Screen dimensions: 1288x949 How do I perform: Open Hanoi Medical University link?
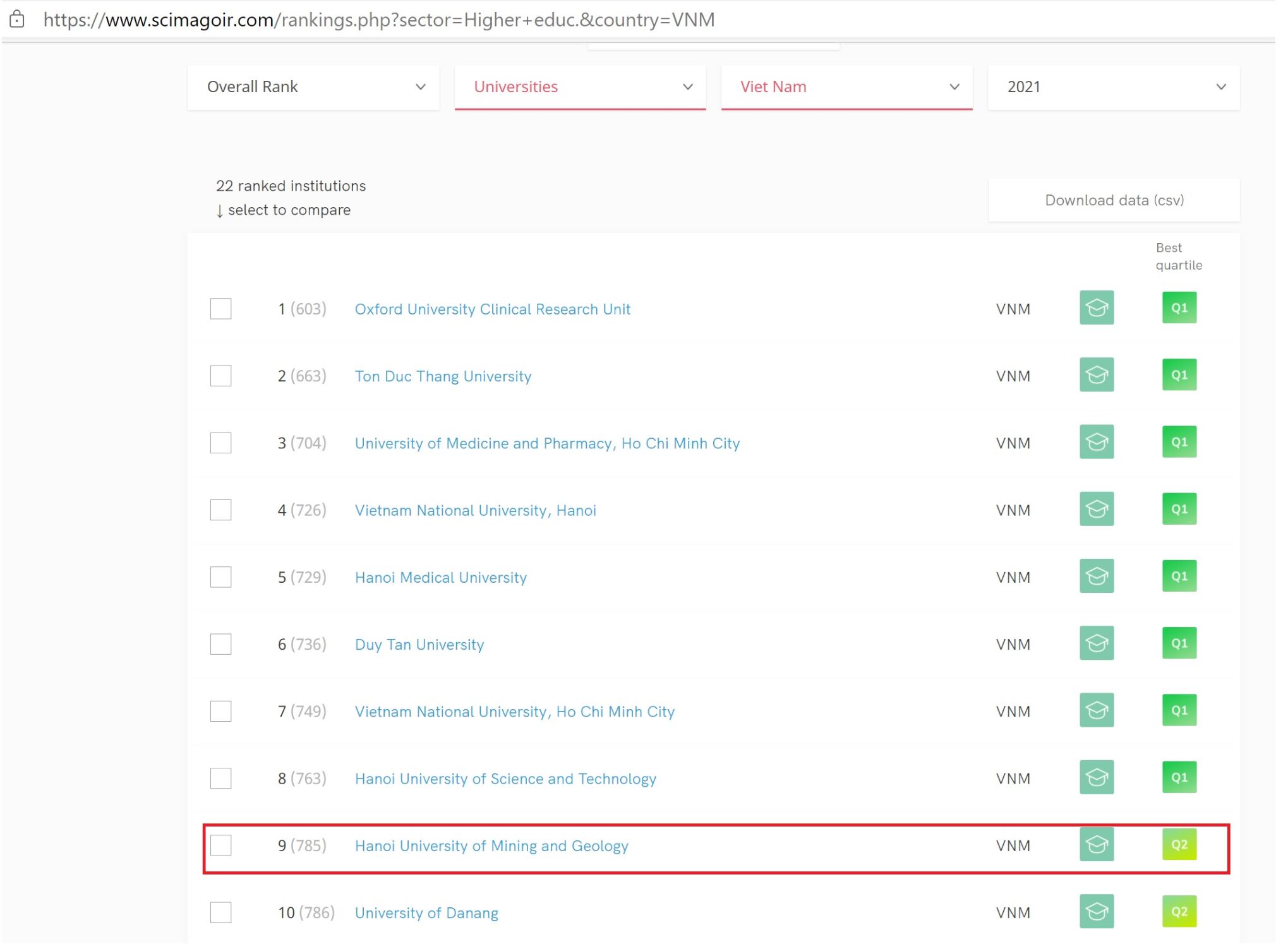[x=441, y=578]
